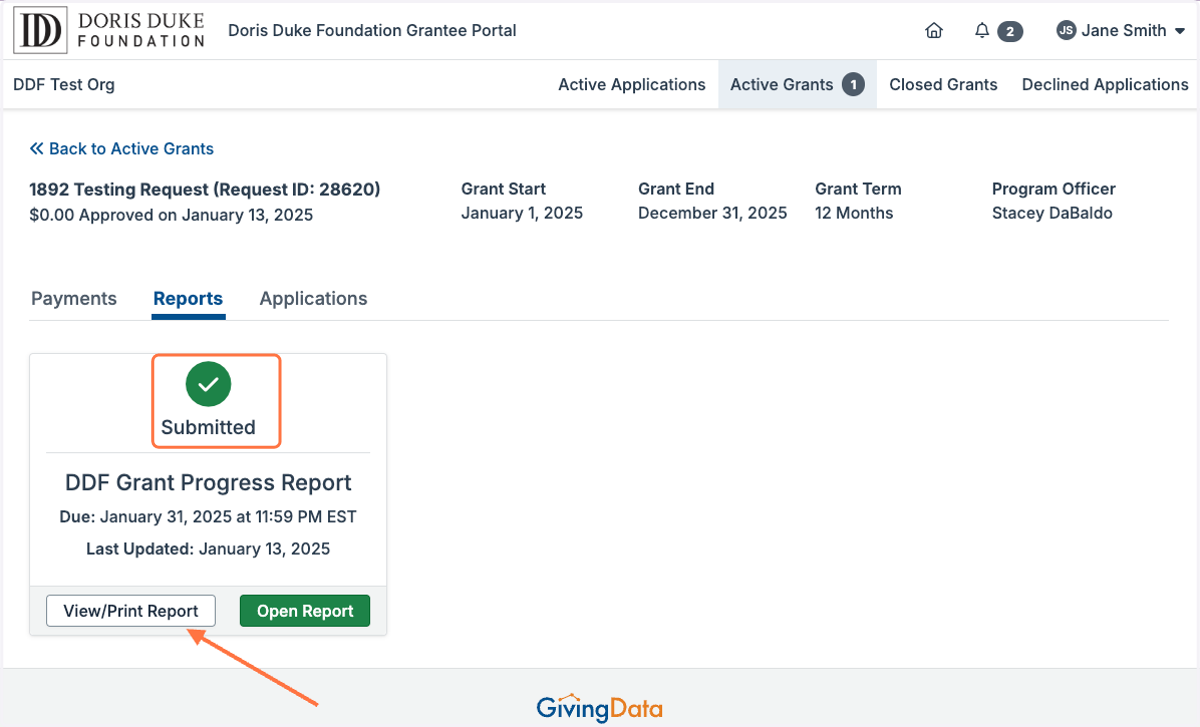
Task: Open the Active Applications tab
Action: [632, 85]
